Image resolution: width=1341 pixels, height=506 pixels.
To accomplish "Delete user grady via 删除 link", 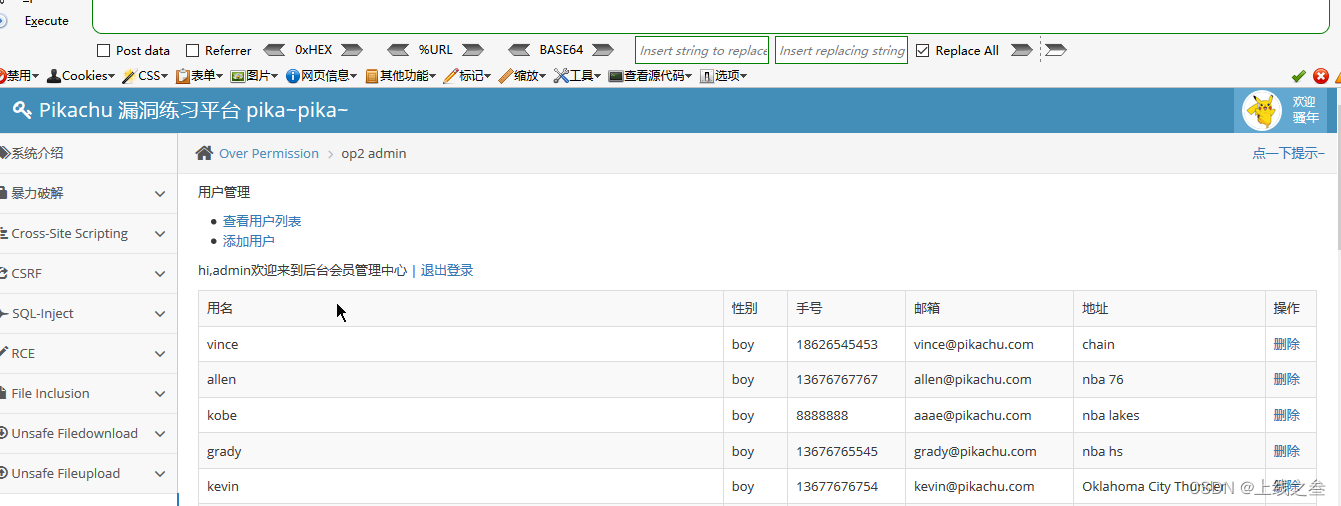I will click(1287, 451).
